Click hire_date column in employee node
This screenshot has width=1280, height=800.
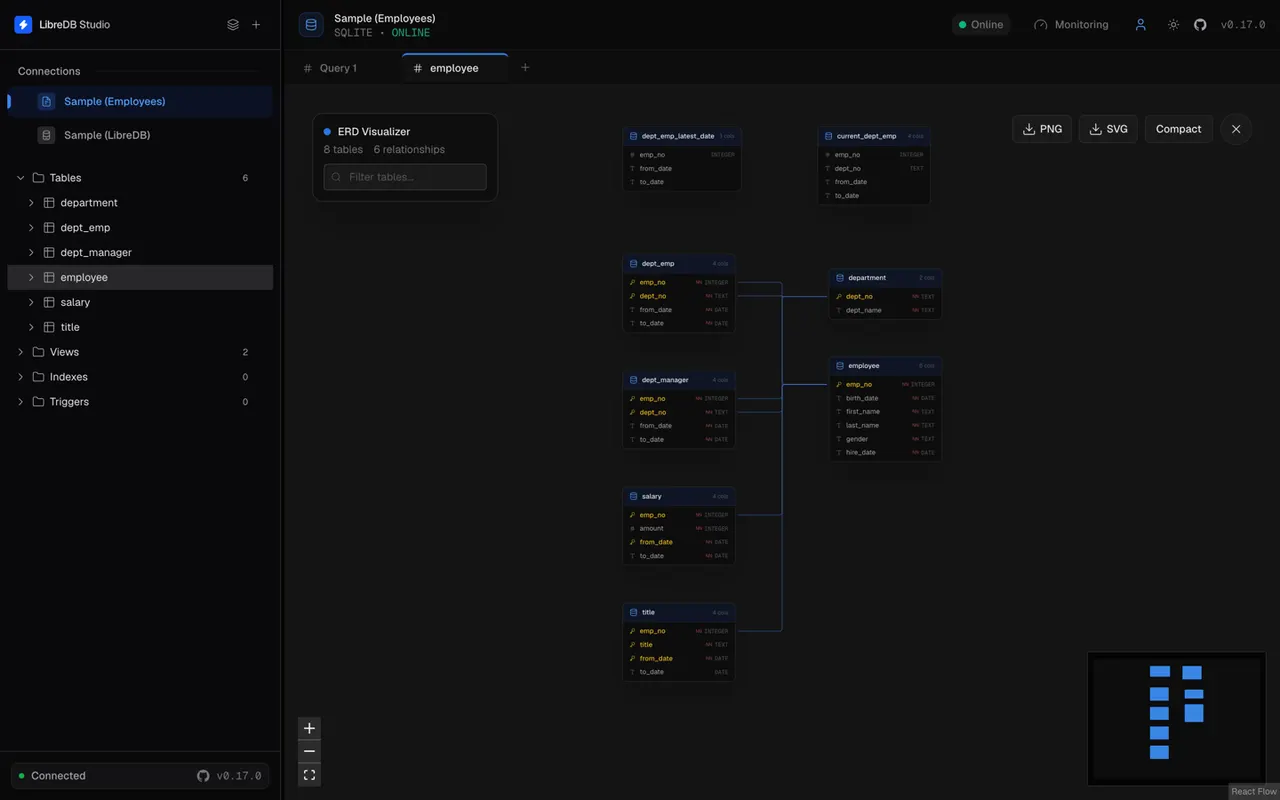point(885,452)
